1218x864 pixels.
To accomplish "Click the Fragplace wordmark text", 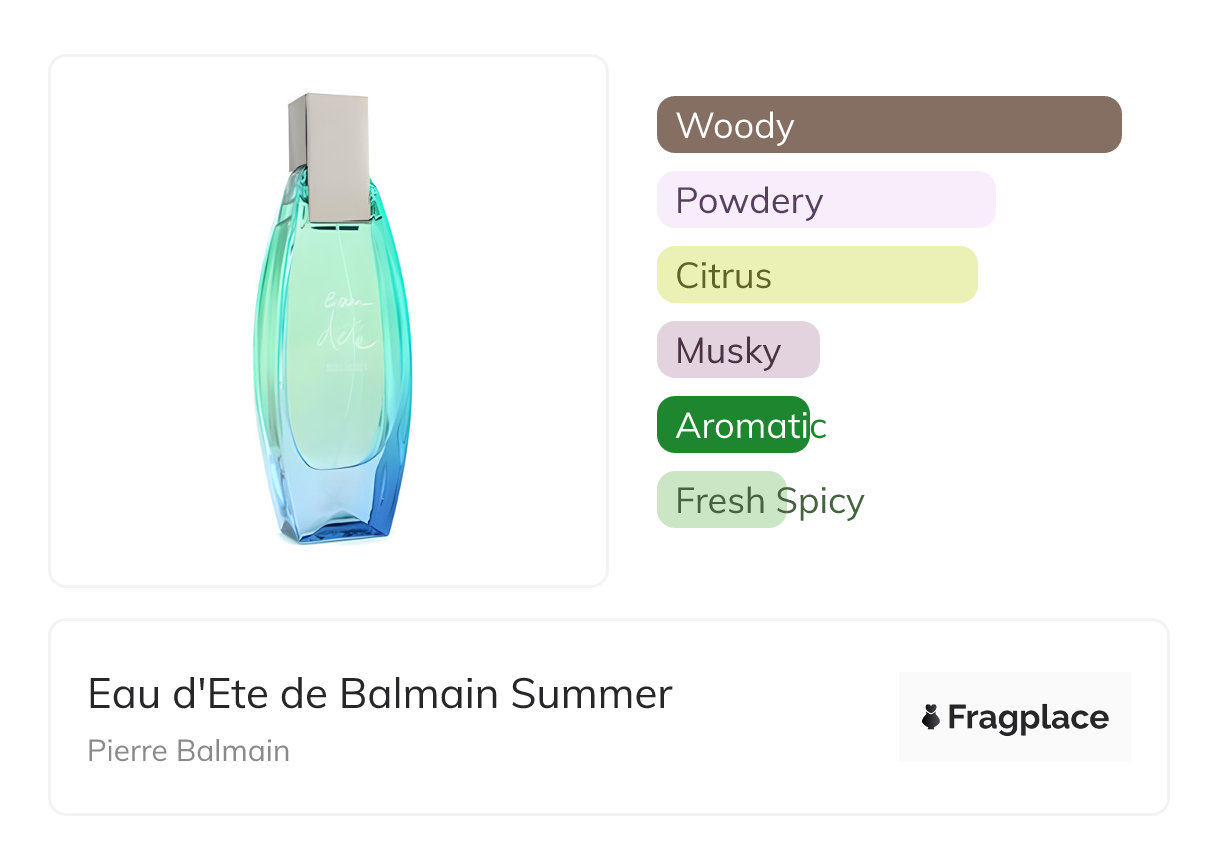I will (1028, 717).
